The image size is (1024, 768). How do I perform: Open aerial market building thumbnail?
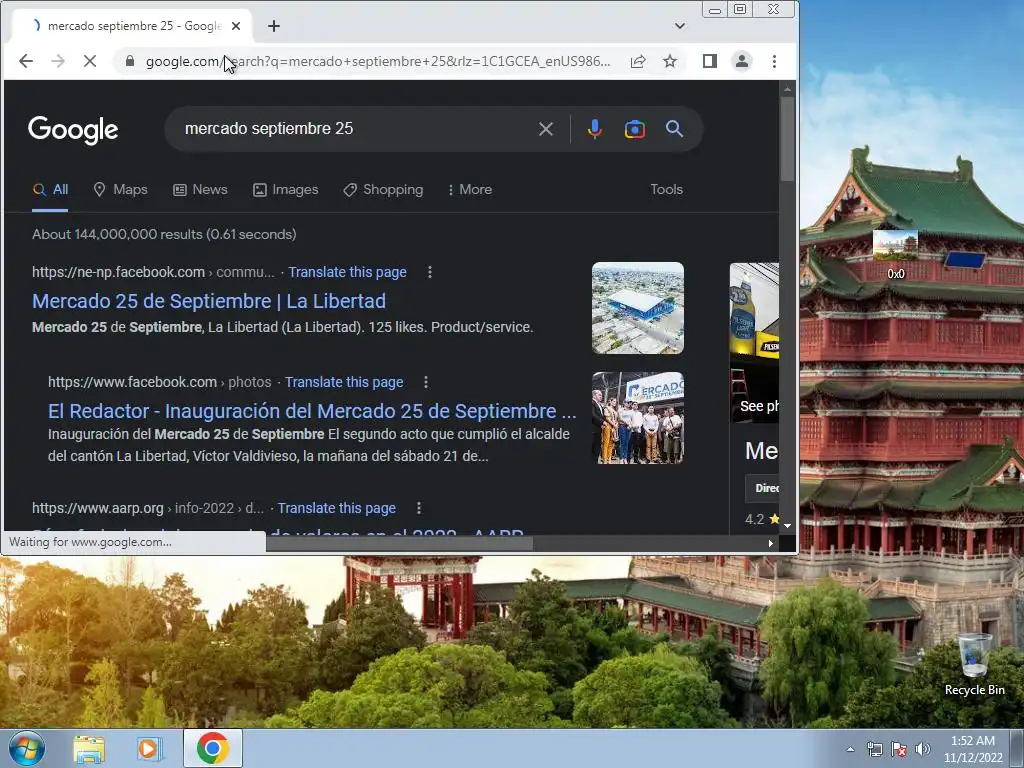coord(638,308)
